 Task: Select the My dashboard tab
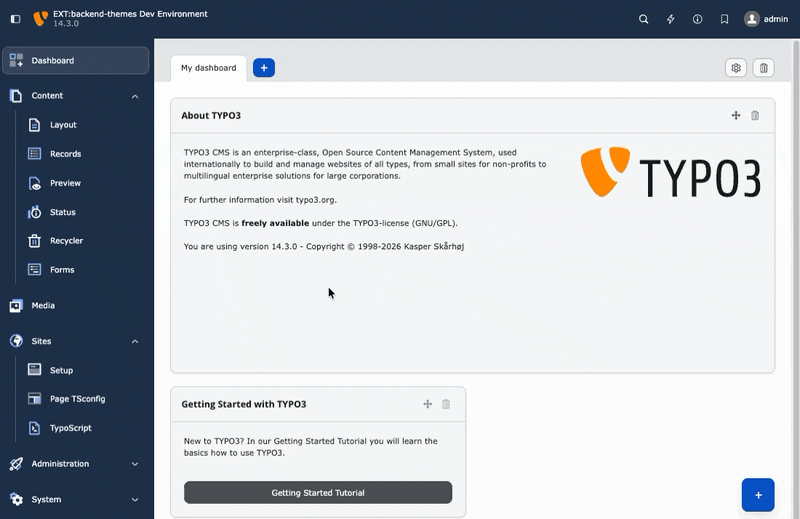tap(209, 68)
